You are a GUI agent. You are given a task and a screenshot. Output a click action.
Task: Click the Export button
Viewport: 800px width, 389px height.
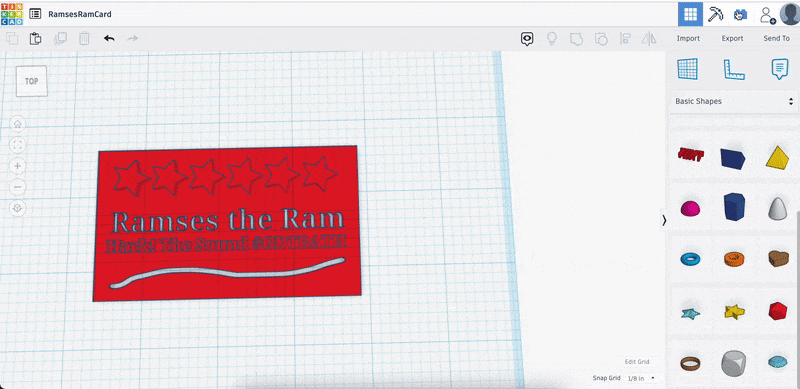pos(732,38)
